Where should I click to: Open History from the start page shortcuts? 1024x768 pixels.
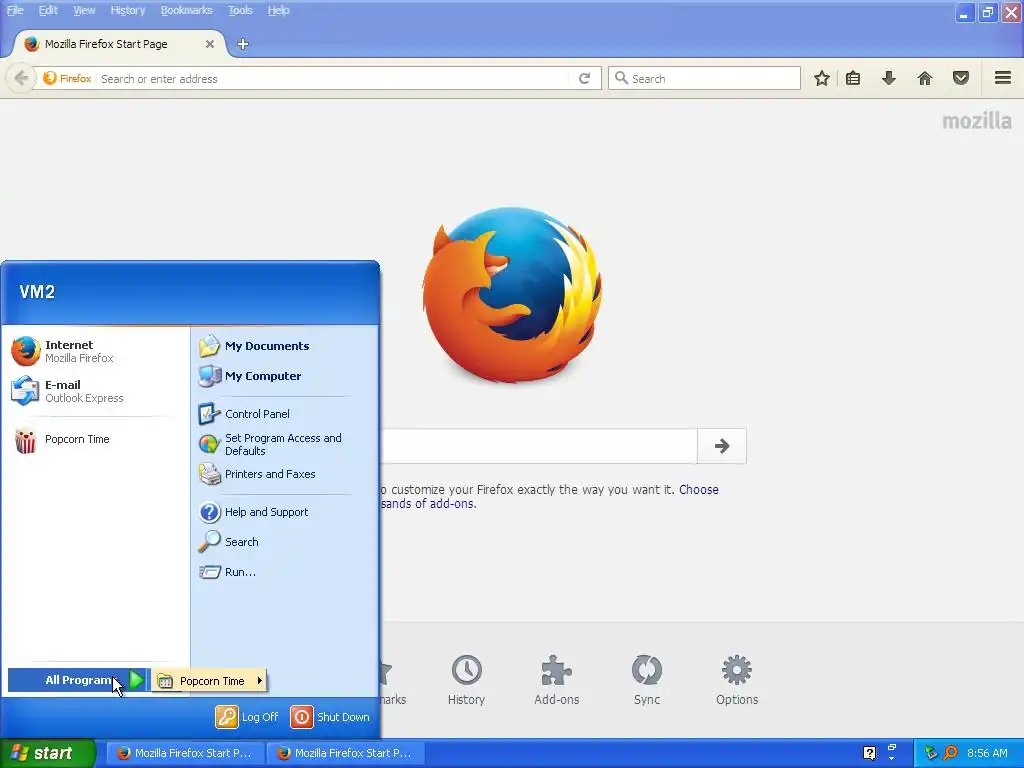click(x=466, y=680)
